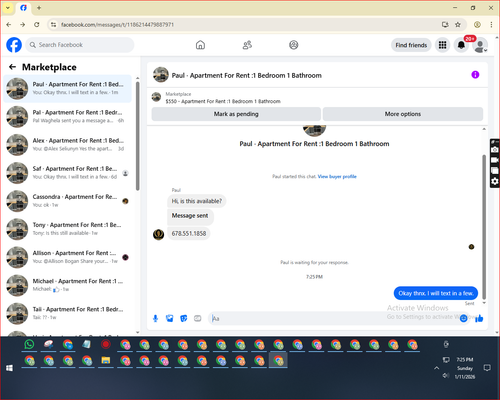Image resolution: width=500 pixels, height=400 pixels.
Task: Click chat pane scrollbar
Action: 484,227
